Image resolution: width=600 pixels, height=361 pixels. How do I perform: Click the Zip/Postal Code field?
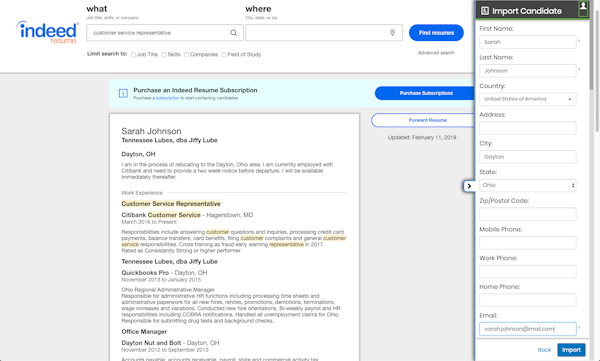[528, 214]
